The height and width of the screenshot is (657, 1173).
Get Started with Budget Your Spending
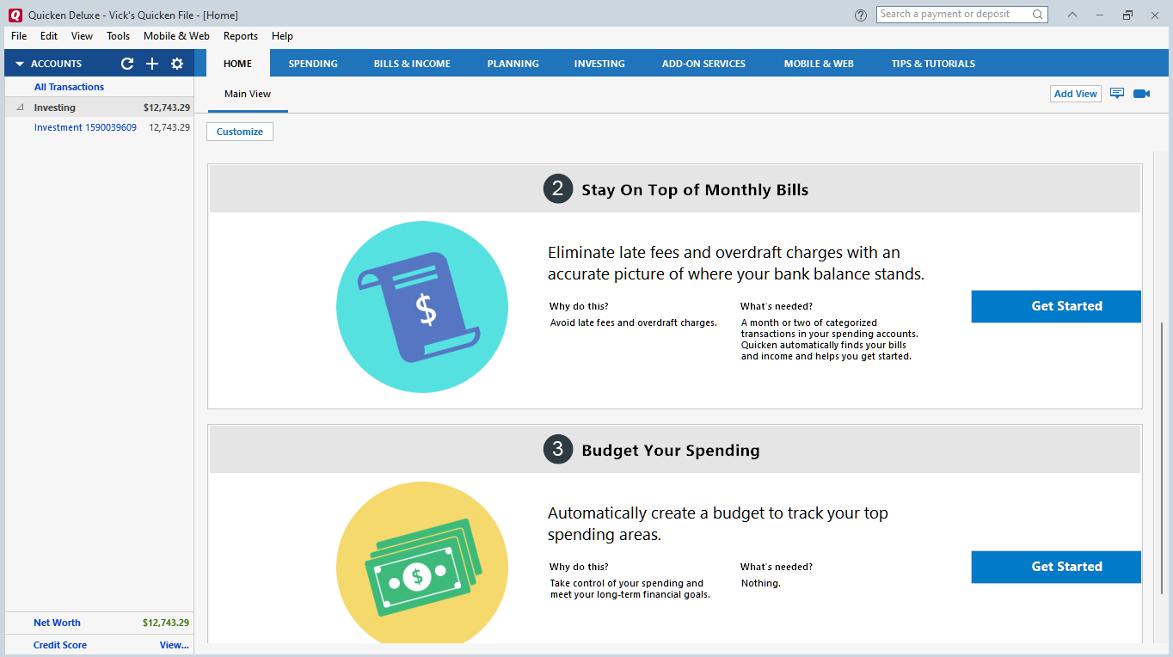1056,566
